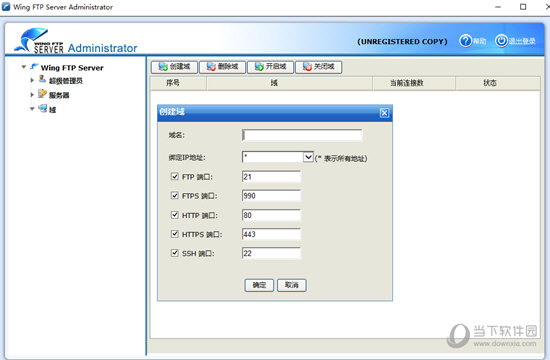Click the (UNREGISTERED COPY) text

click(x=402, y=41)
